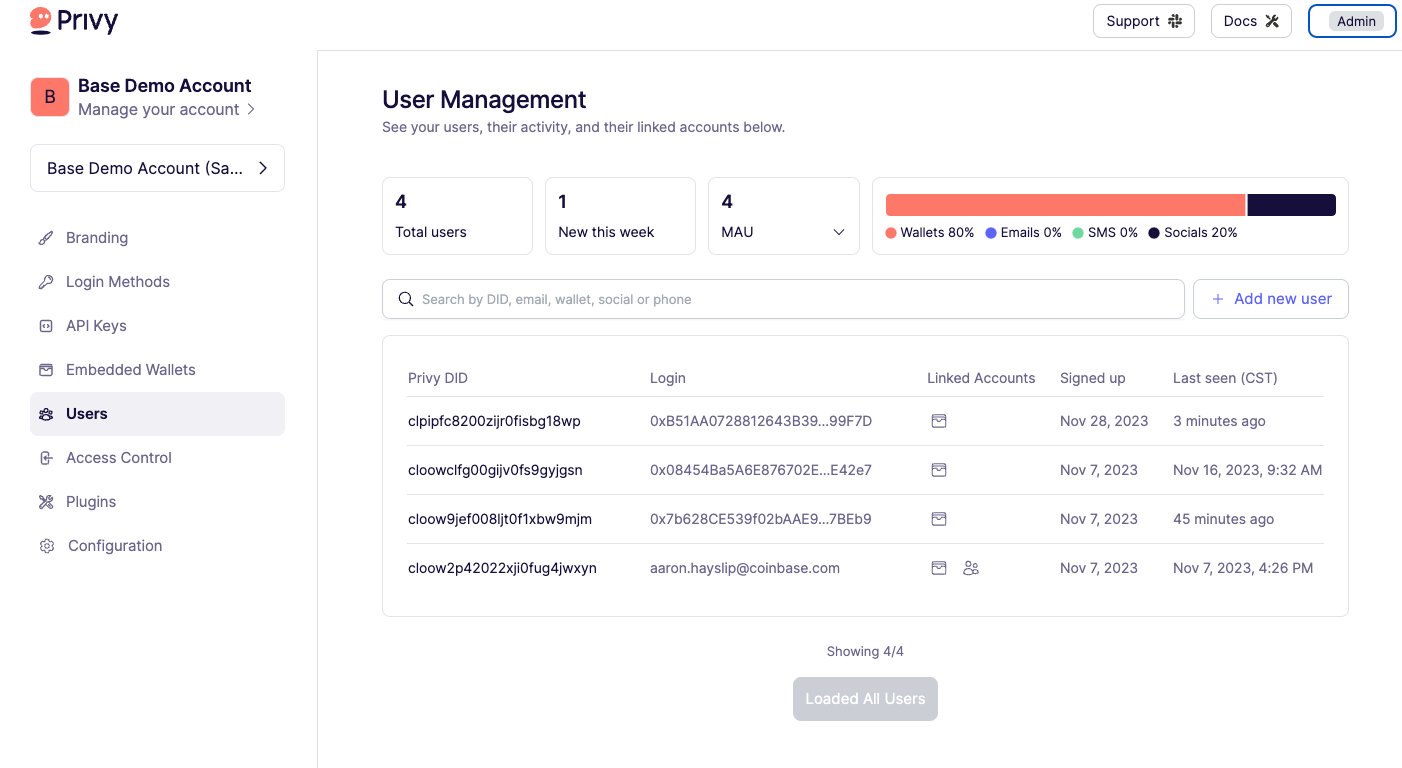Click the Socials 20% legend entry
This screenshot has height=768, width=1402.
point(1193,232)
